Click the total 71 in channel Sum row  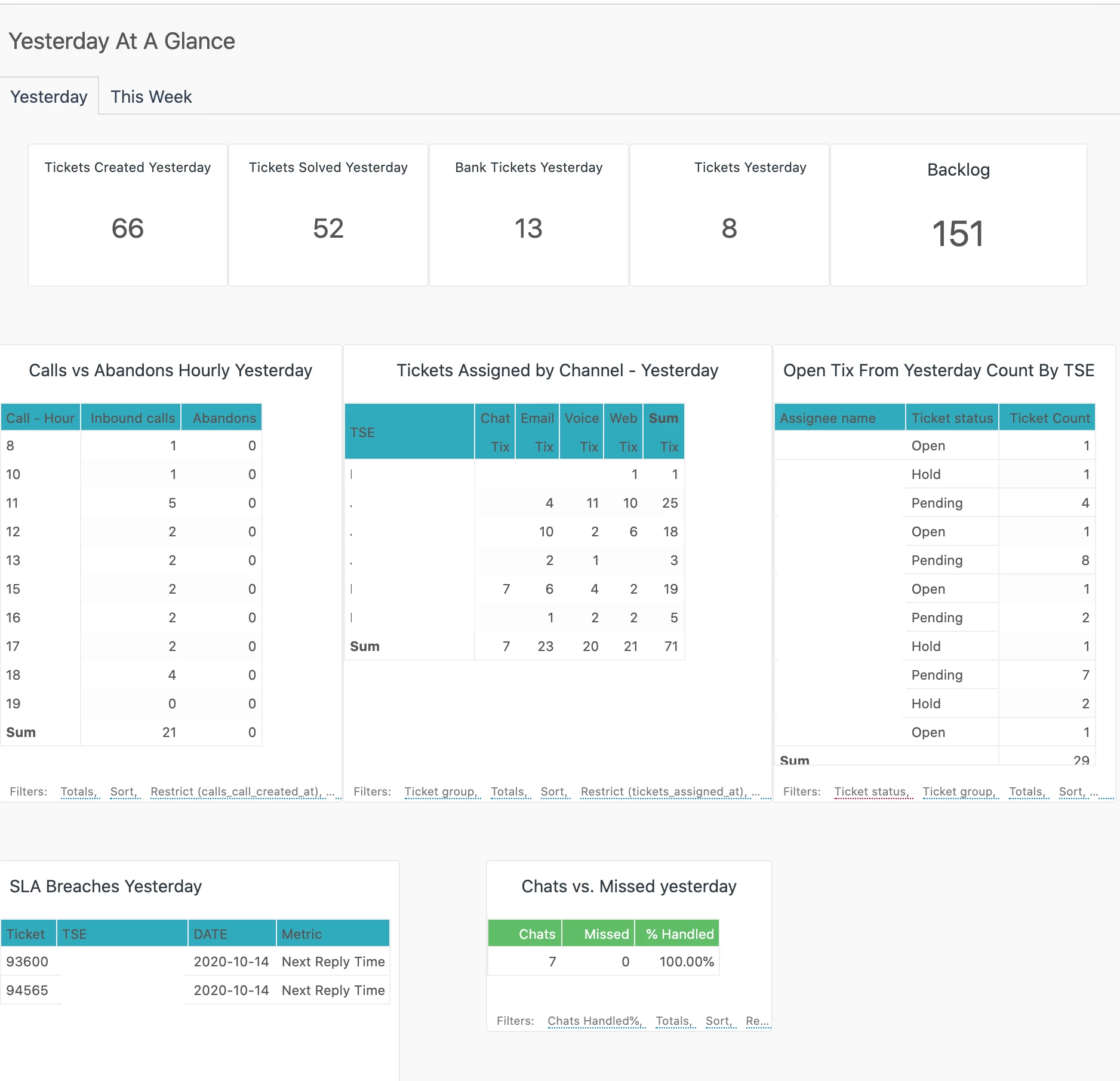pos(671,646)
